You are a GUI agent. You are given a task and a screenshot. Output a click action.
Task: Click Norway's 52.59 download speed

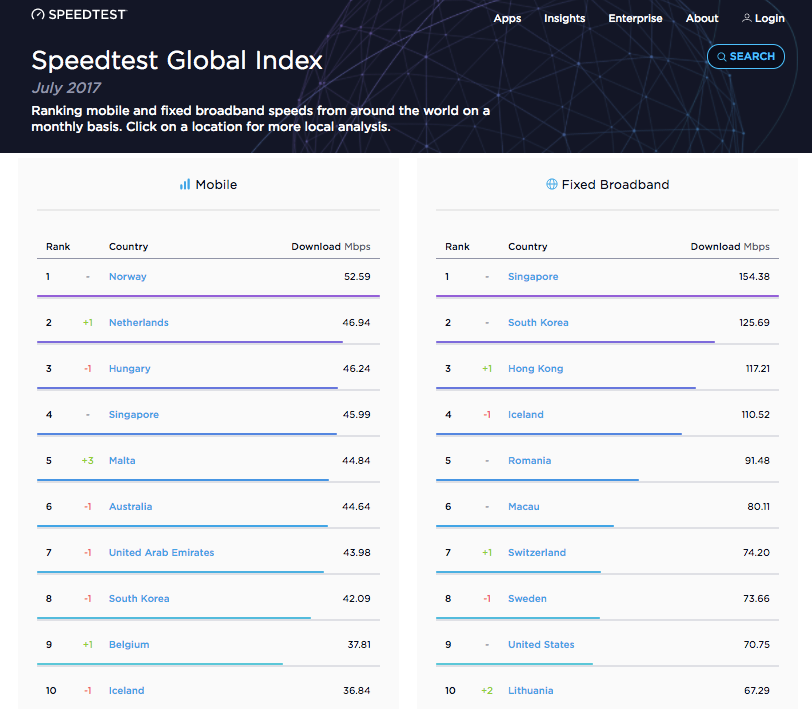click(357, 277)
